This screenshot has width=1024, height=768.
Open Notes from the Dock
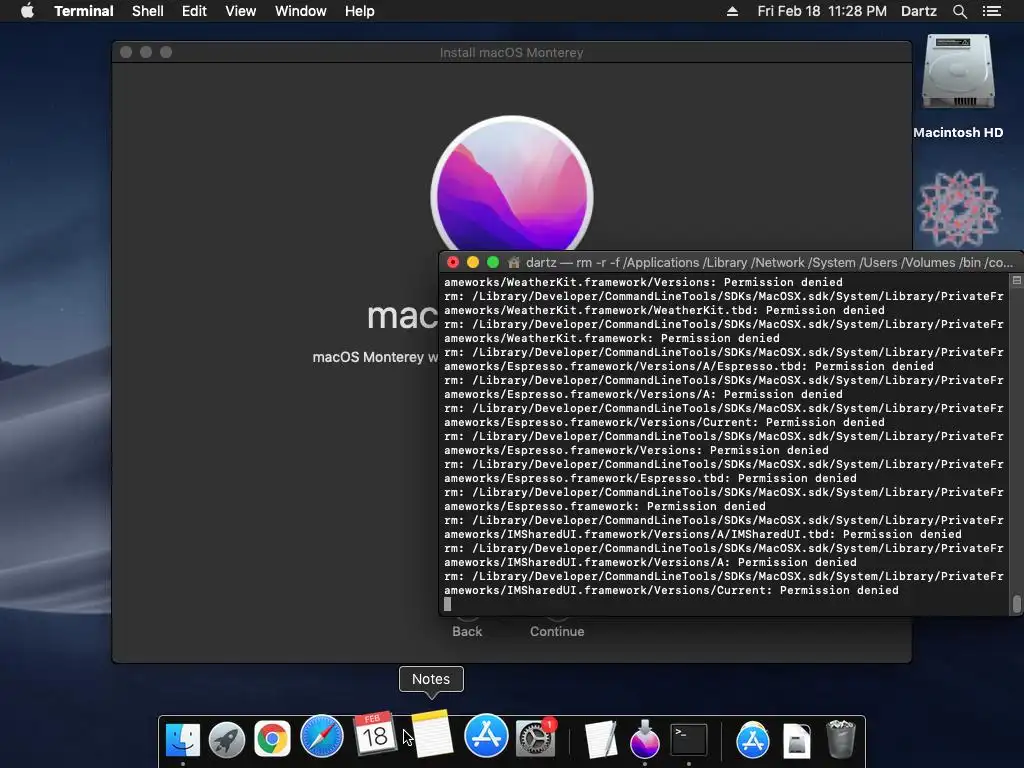pyautogui.click(x=432, y=733)
